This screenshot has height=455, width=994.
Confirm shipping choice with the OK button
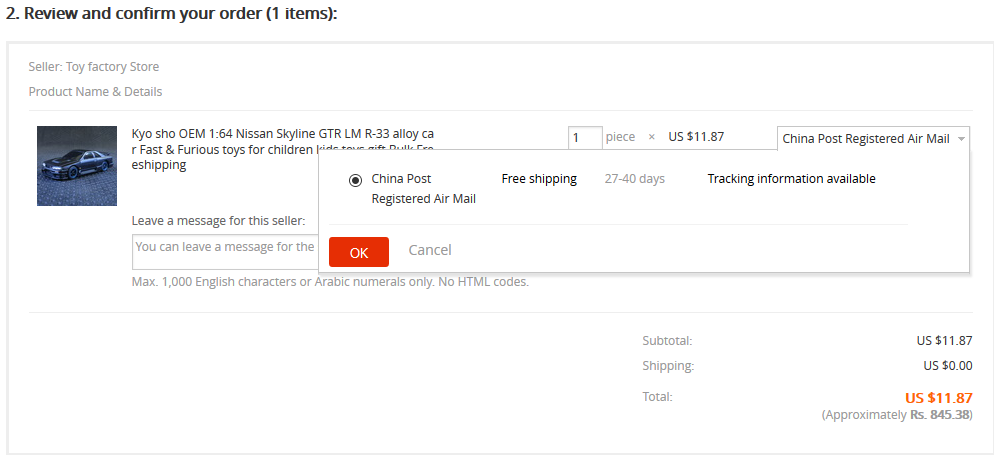pyautogui.click(x=359, y=252)
